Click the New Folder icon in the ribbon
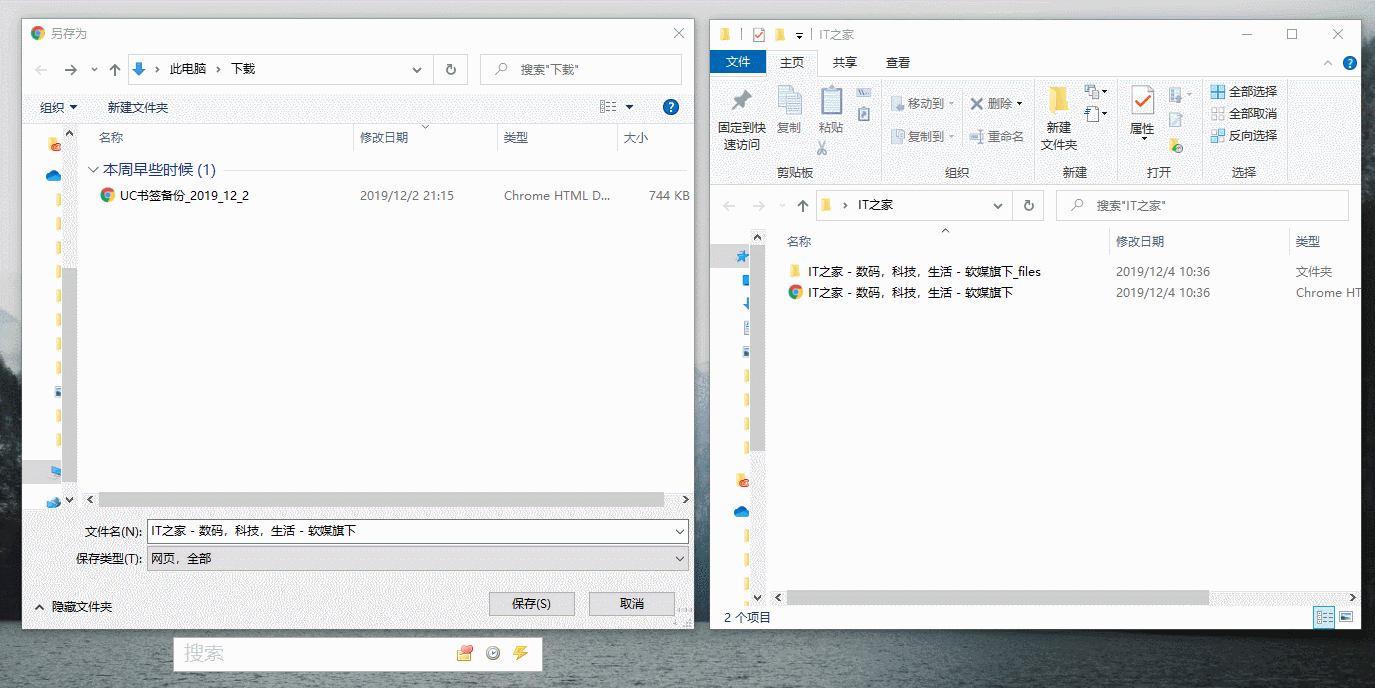This screenshot has height=688, width=1375. 1058,102
